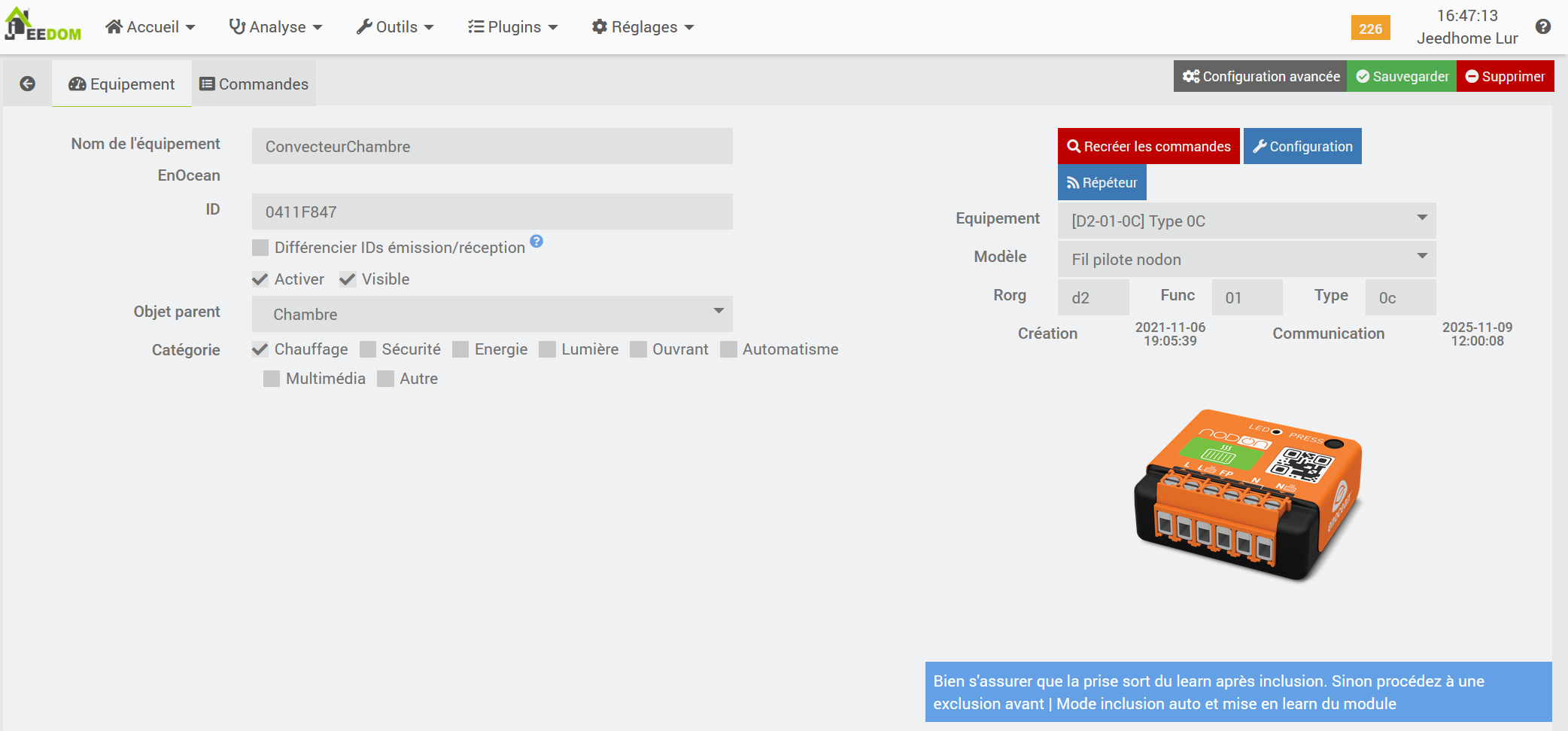Check the Multimédia category checkbox
This screenshot has width=1568, height=731.
point(272,379)
